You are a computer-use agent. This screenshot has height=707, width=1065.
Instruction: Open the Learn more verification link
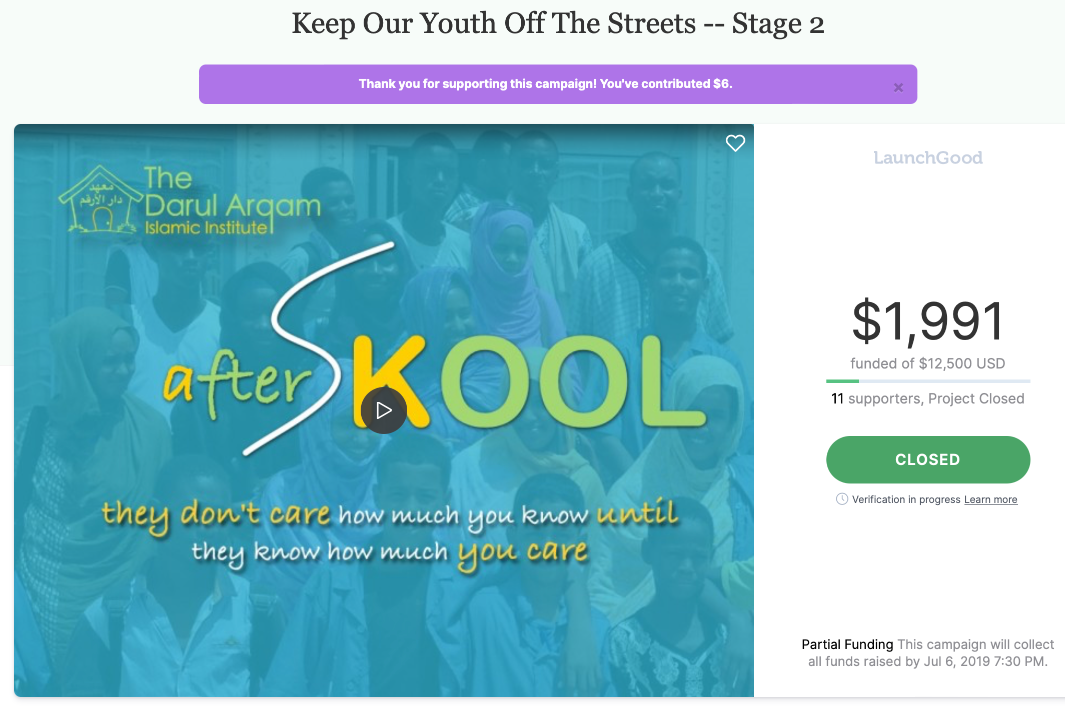click(990, 499)
